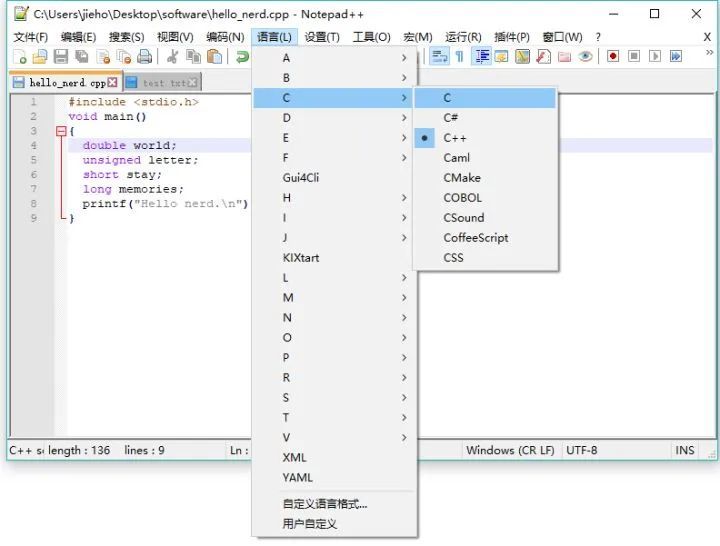Open the Function List toolbar icon

[544, 56]
